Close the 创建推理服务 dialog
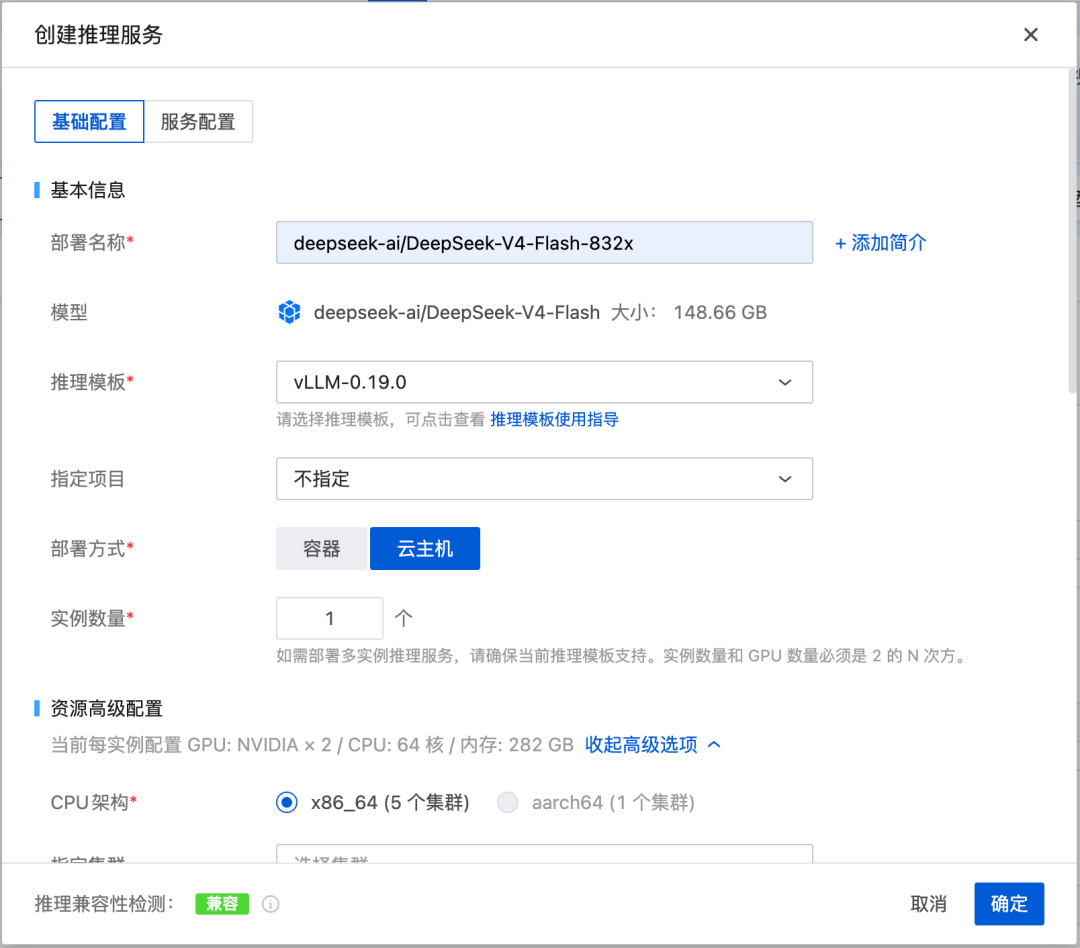The image size is (1080, 948). [x=1030, y=34]
